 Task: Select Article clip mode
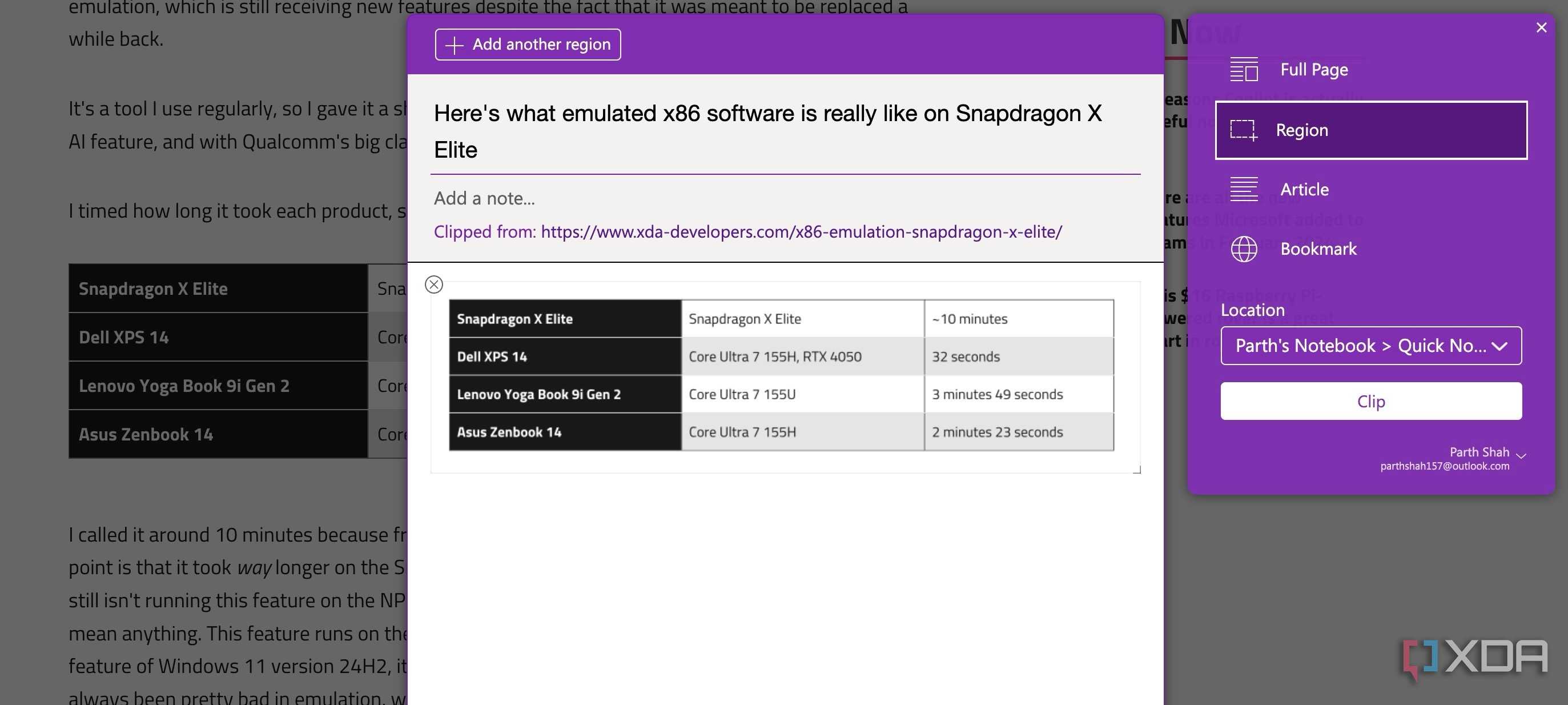(1371, 189)
